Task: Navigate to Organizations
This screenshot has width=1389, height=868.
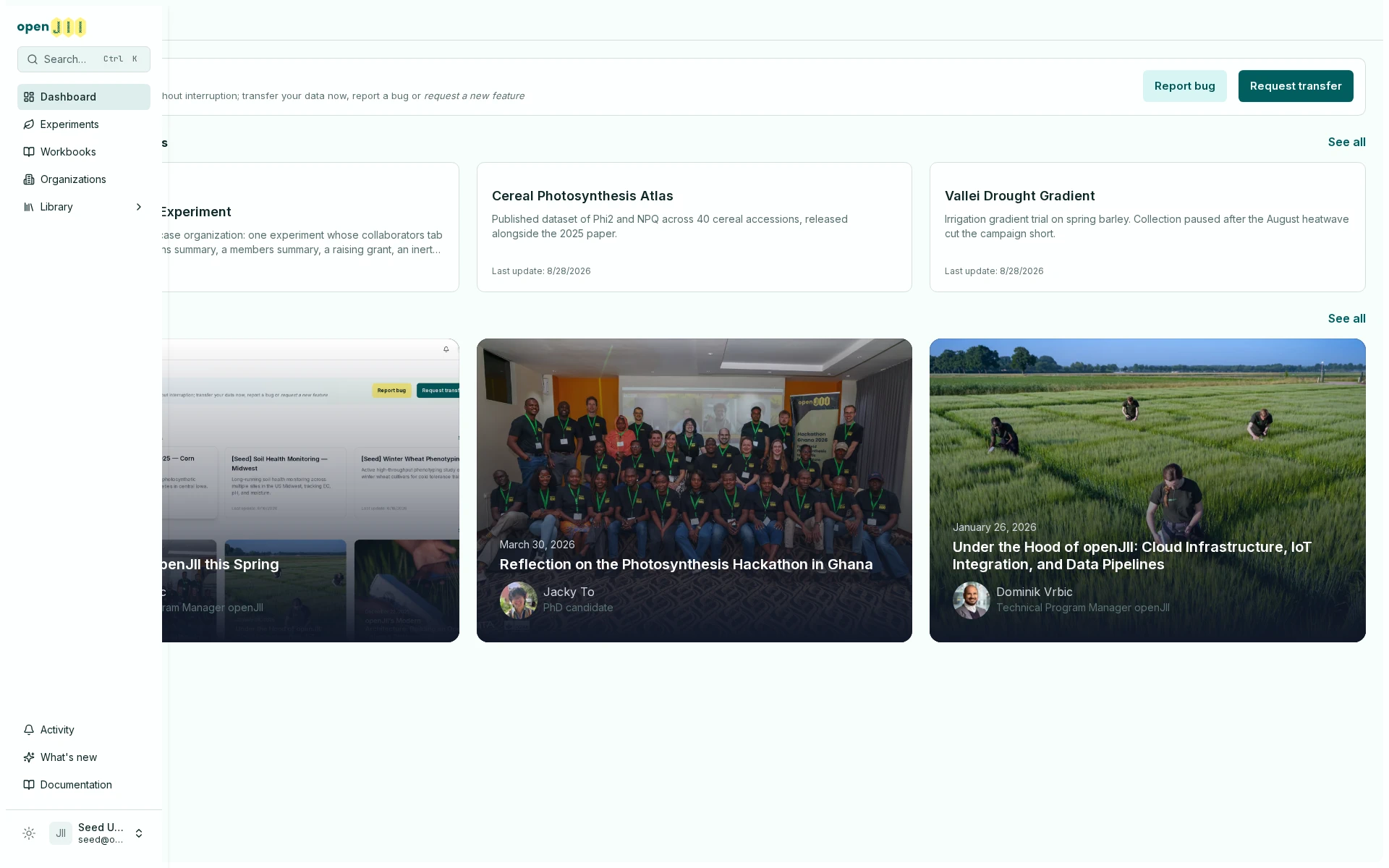Action: click(x=84, y=179)
